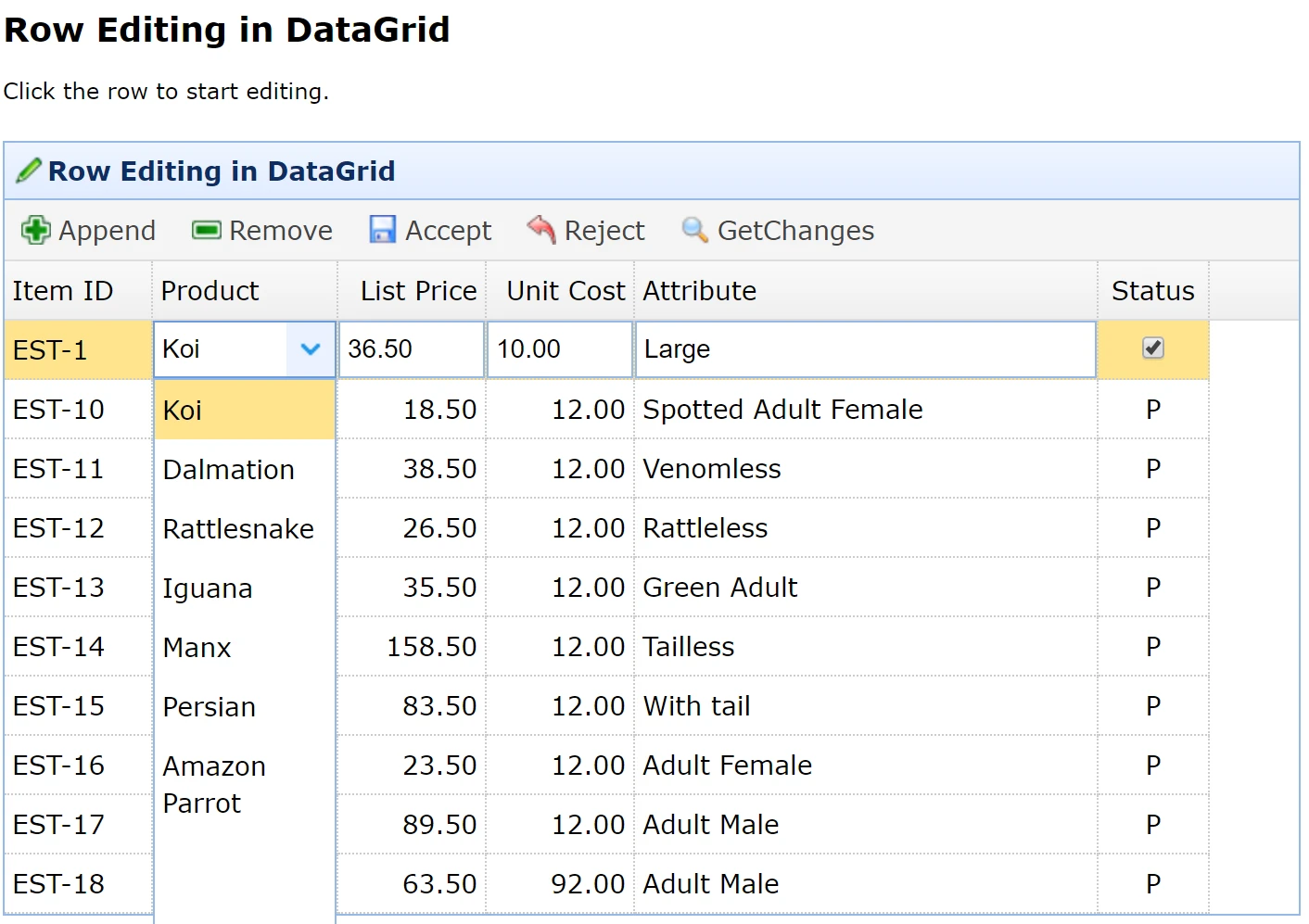Click the list price 23.50 cell
This screenshot has width=1309, height=924.
(x=412, y=765)
